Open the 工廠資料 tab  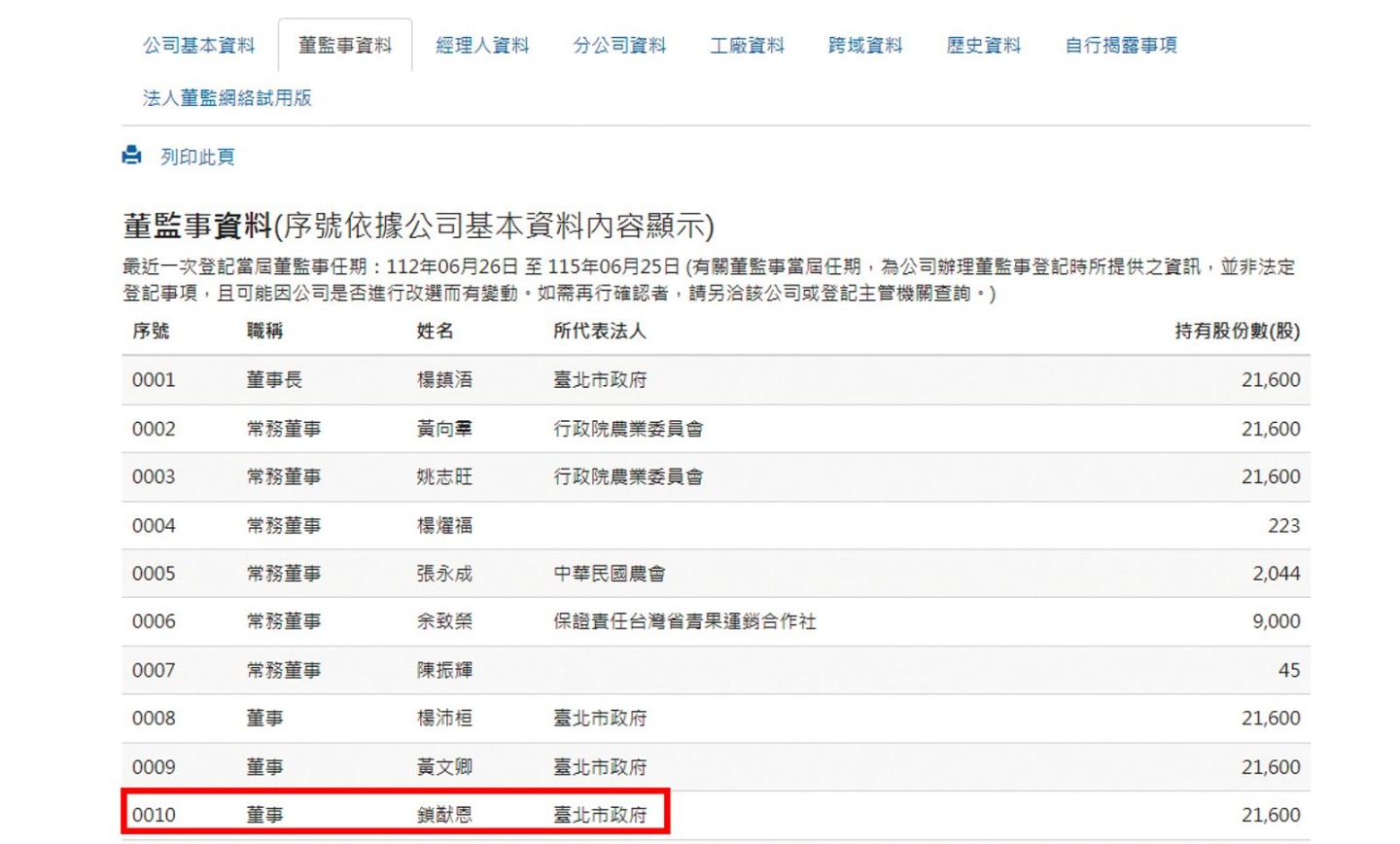(747, 45)
